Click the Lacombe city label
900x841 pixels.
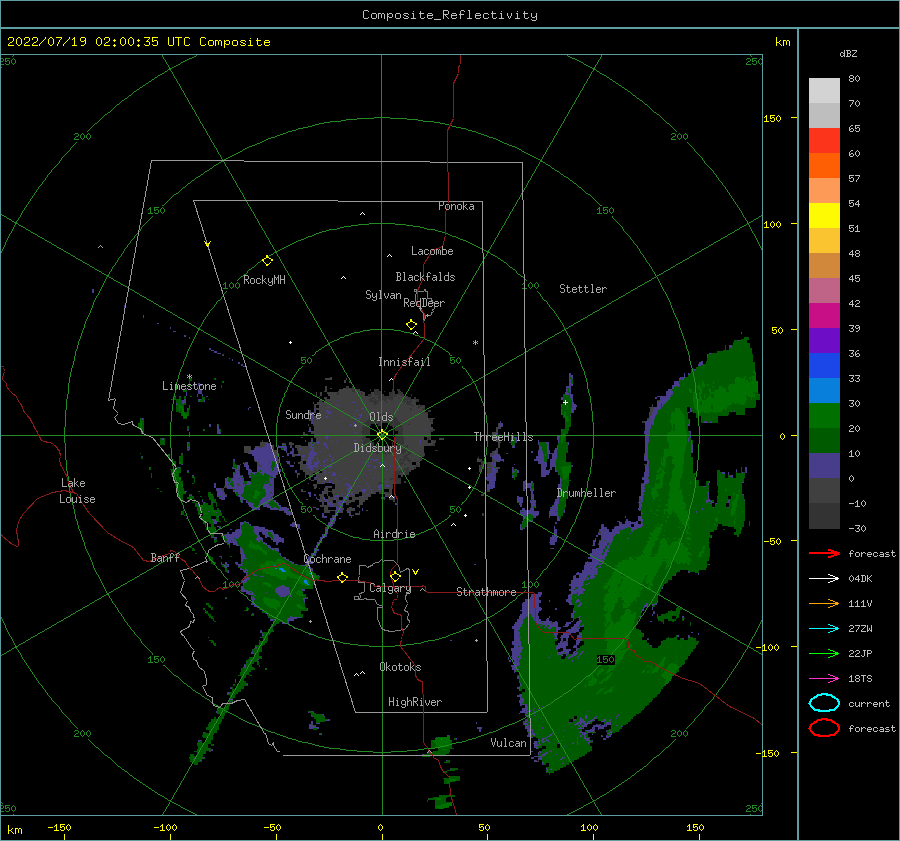click(432, 251)
